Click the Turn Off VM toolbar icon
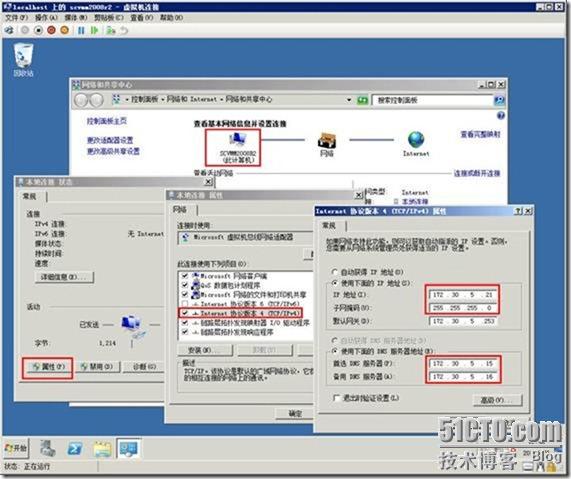Image resolution: width=571 pixels, height=479 pixels. tap(38, 31)
